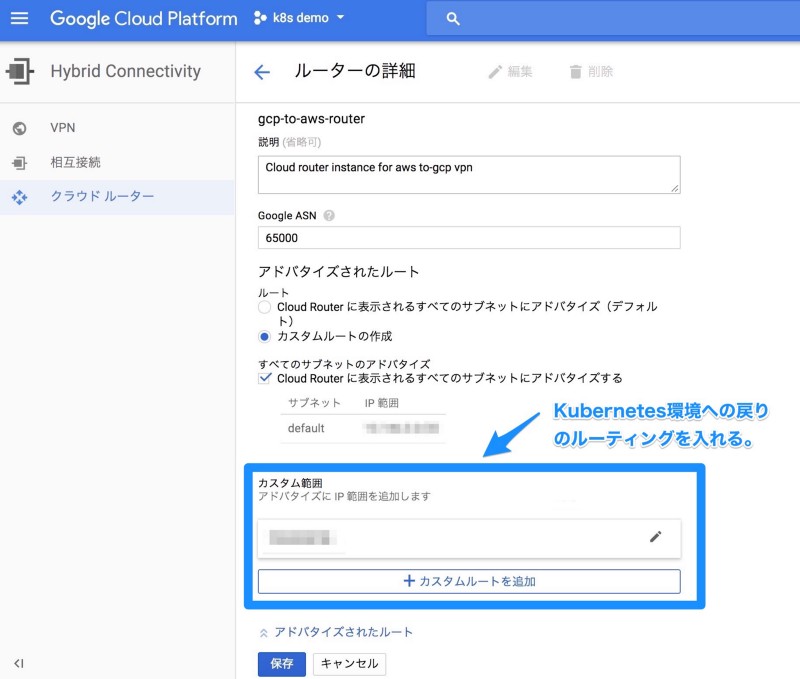800x679 pixels.
Task: Click the VPN globe icon
Action: (x=19, y=128)
